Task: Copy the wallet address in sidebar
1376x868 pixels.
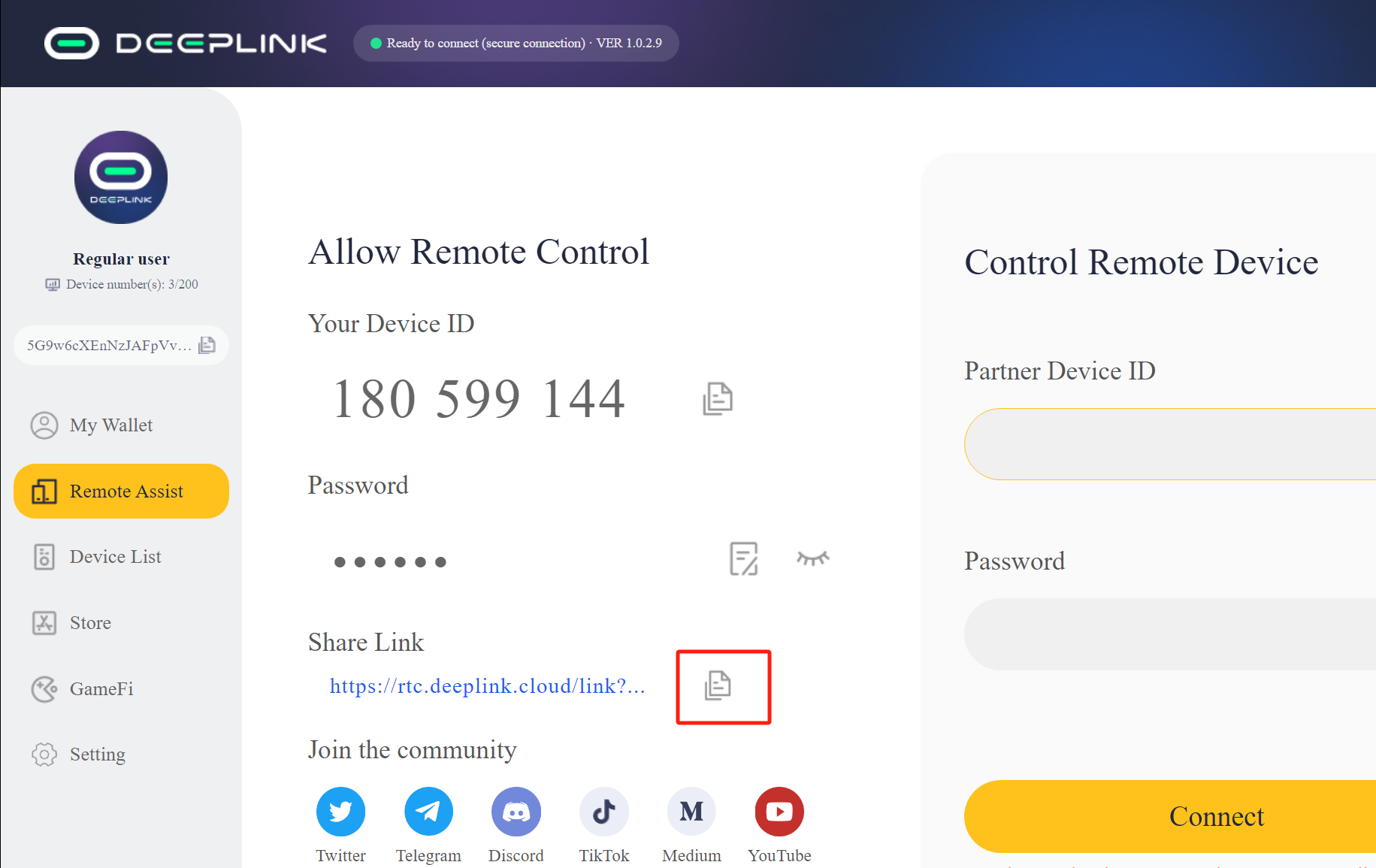Action: tap(207, 345)
